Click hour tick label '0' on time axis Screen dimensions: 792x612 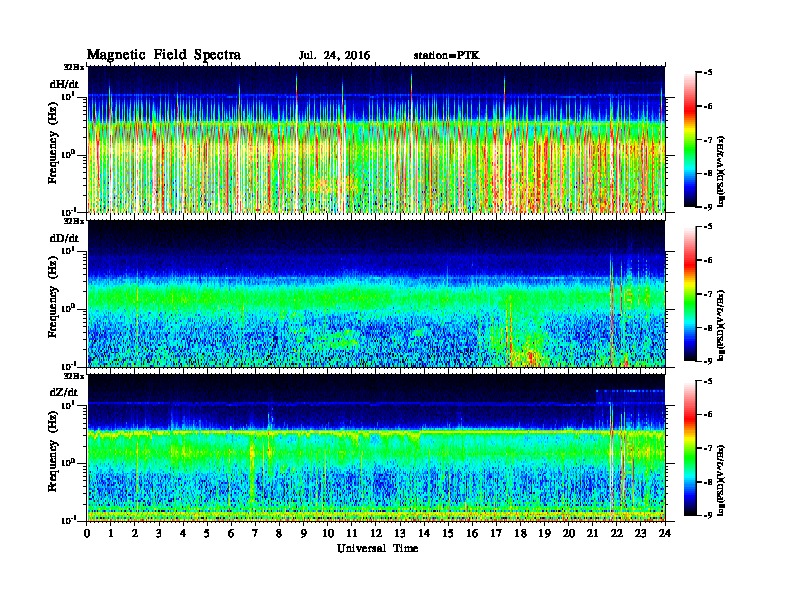(x=87, y=534)
